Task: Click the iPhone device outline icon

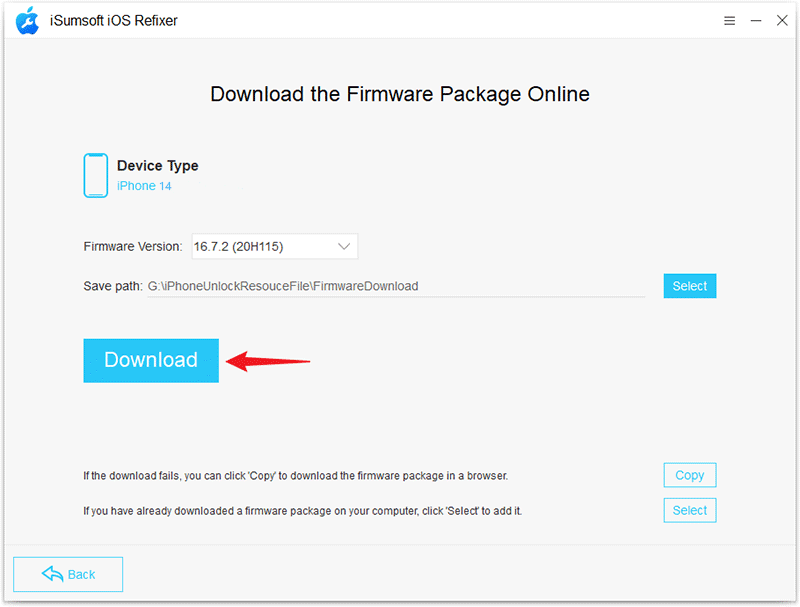Action: (x=96, y=175)
